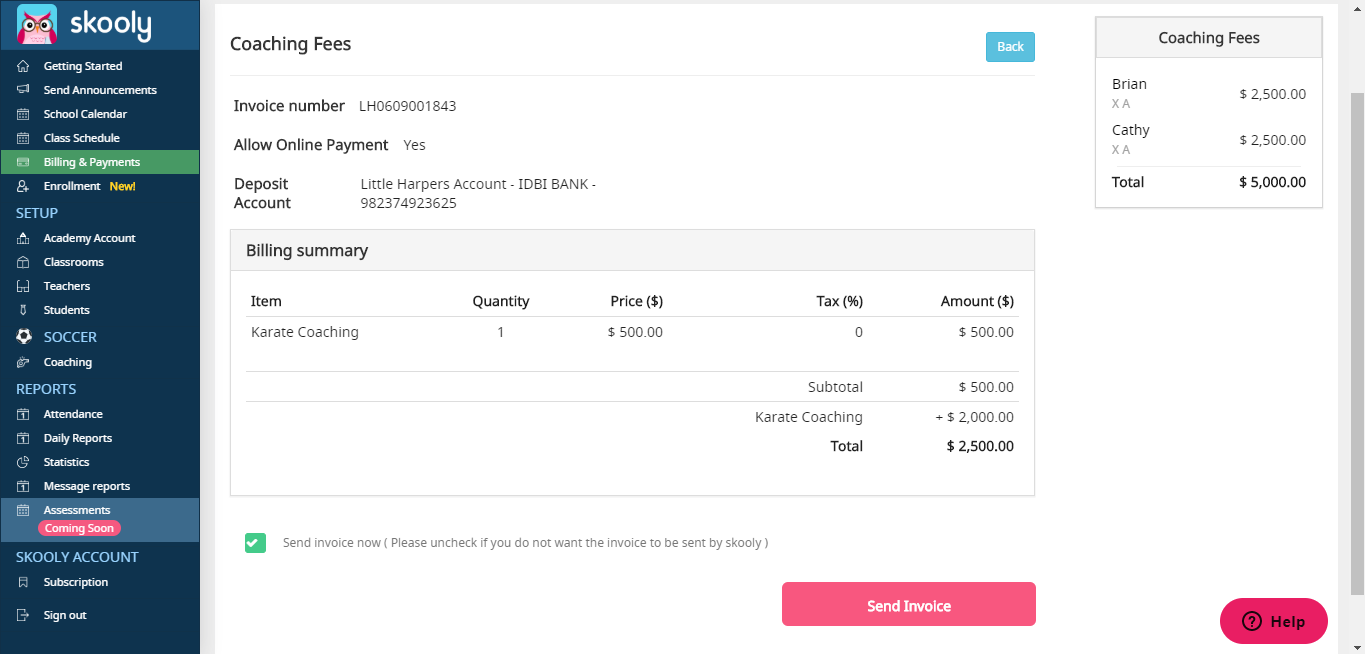Open Send Announcements page

click(100, 90)
